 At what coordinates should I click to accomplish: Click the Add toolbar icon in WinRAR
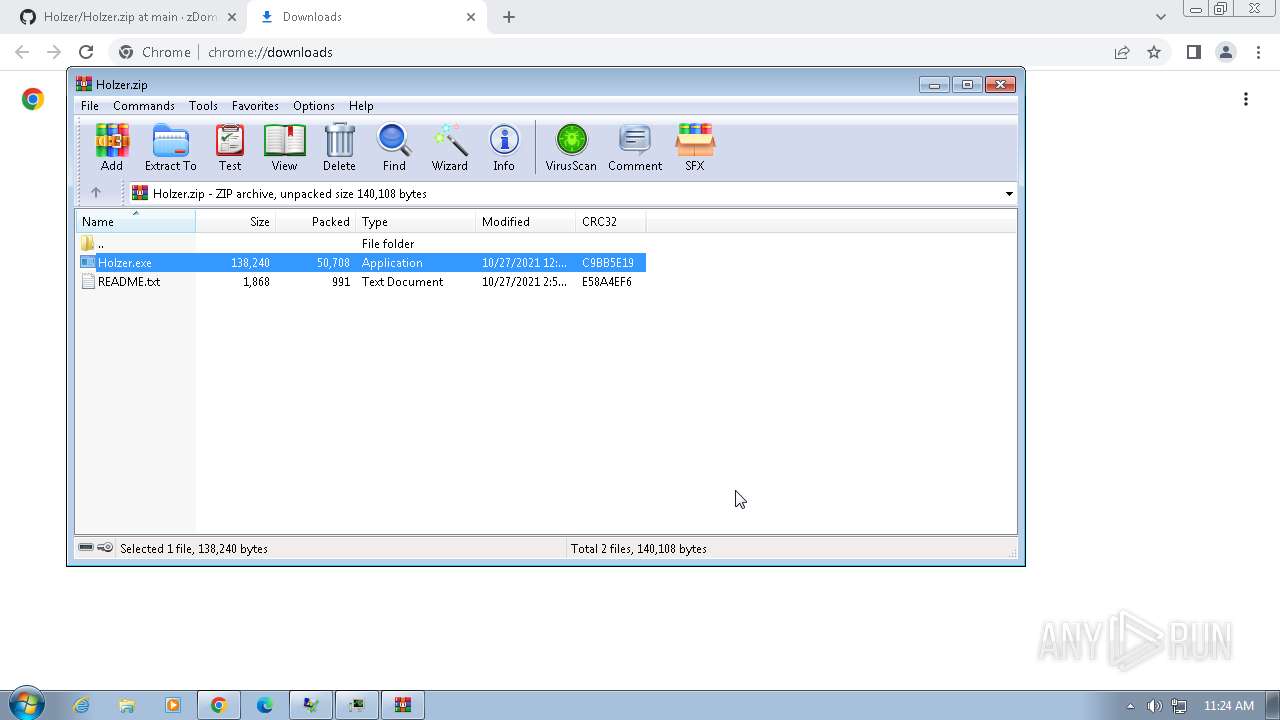[x=112, y=147]
